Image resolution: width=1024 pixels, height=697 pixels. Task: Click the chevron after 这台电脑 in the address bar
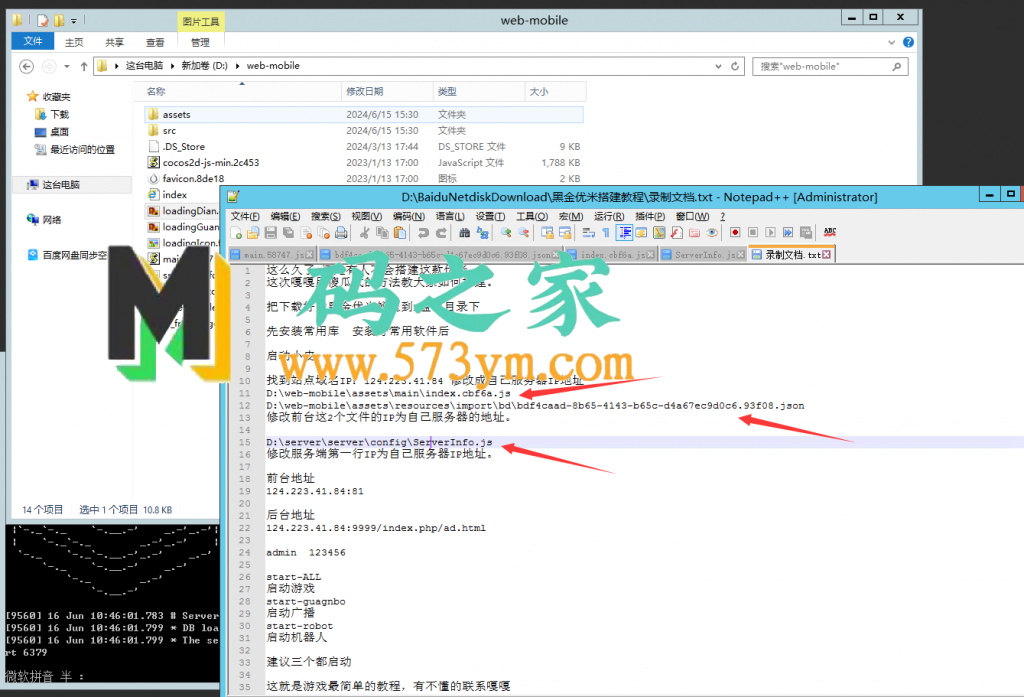(x=172, y=66)
